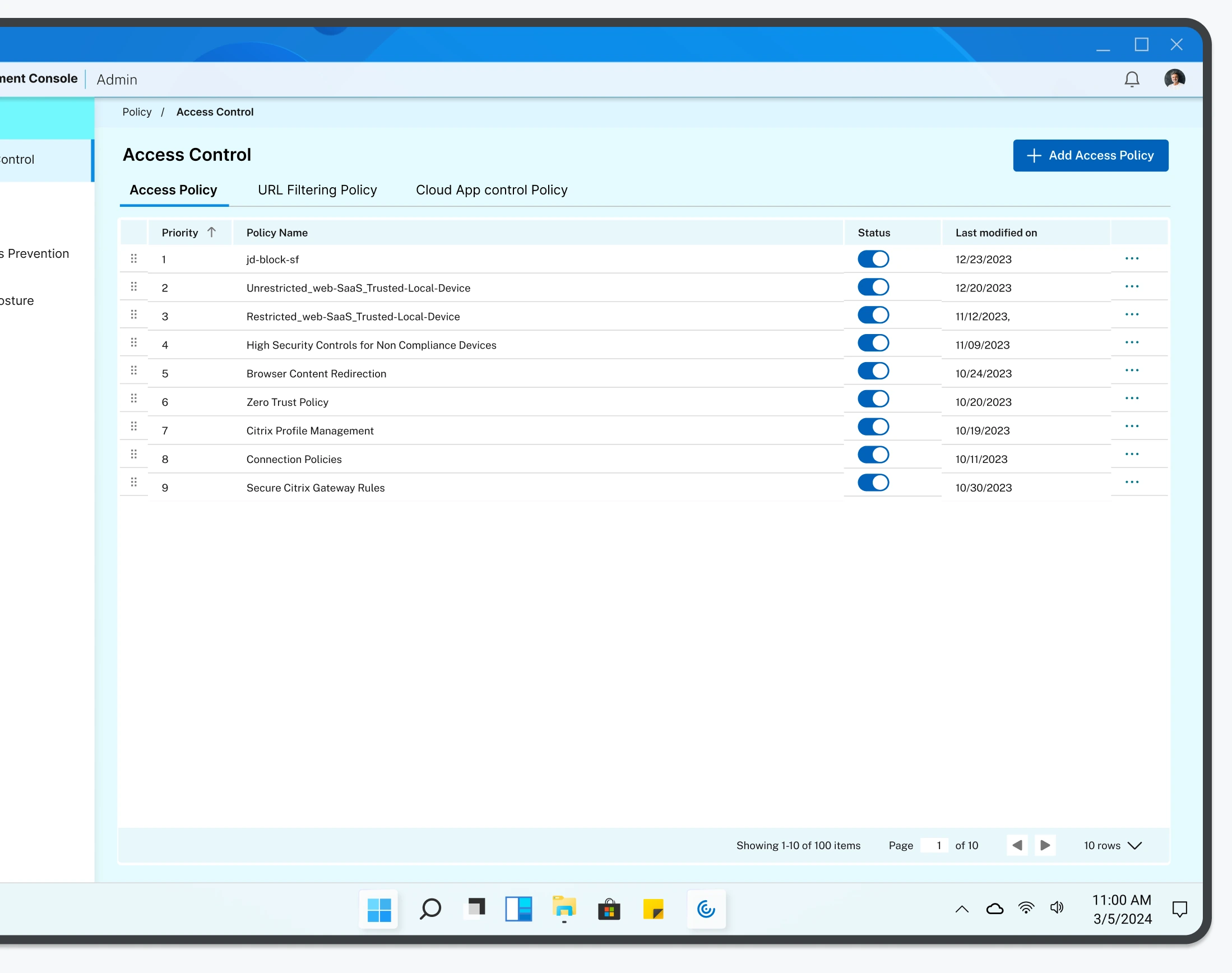The image size is (1232, 973).
Task: Disable jd-block-sf policy toggle
Action: [873, 259]
